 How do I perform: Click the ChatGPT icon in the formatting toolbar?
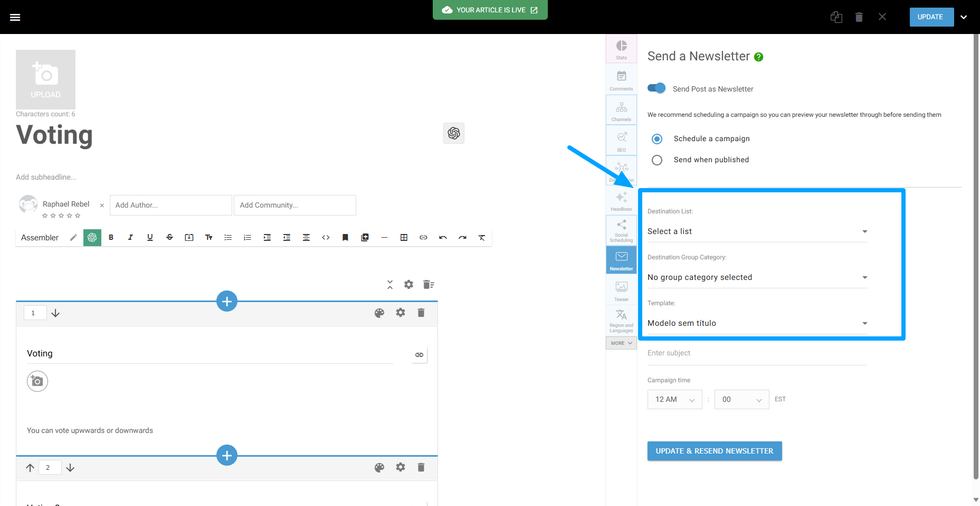pos(92,237)
